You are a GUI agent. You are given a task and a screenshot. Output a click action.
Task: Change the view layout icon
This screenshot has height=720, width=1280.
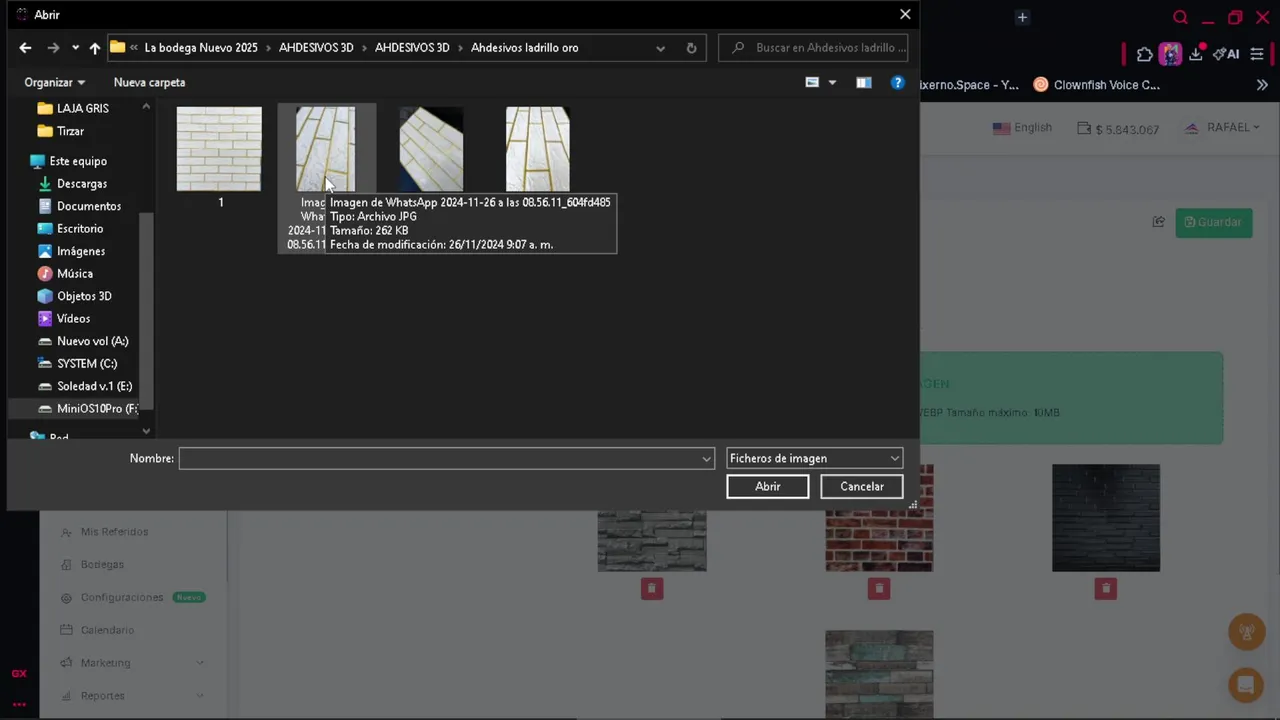click(812, 82)
